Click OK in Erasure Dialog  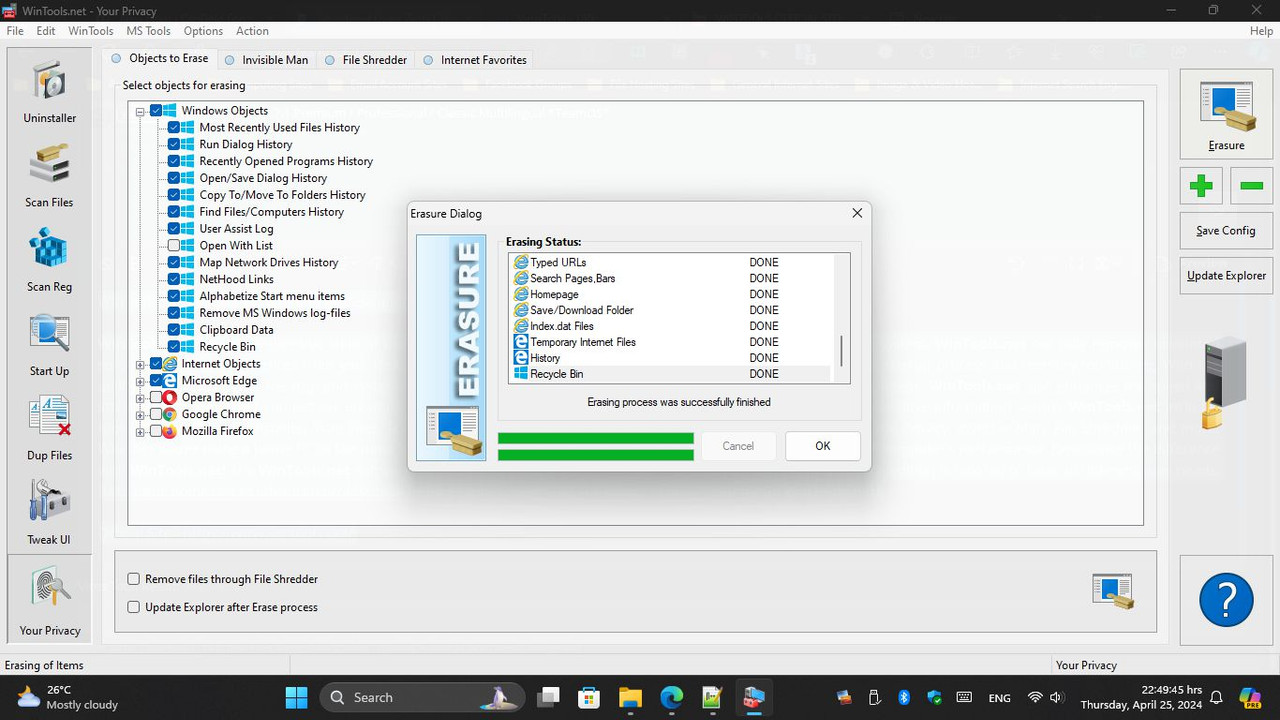[x=822, y=446]
